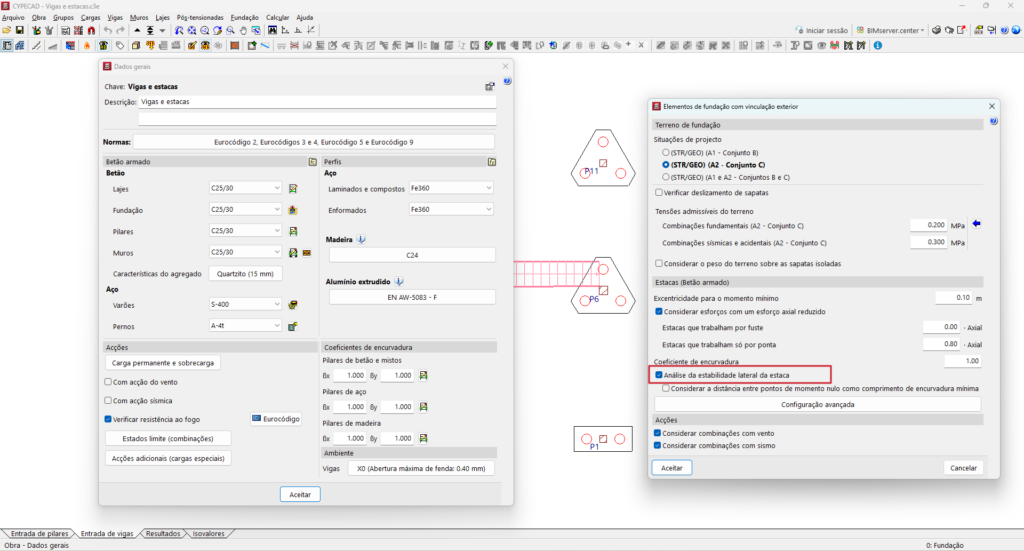Open print icon near BIMserver.center
The width and height of the screenshot is (1024, 551).
(936, 30)
